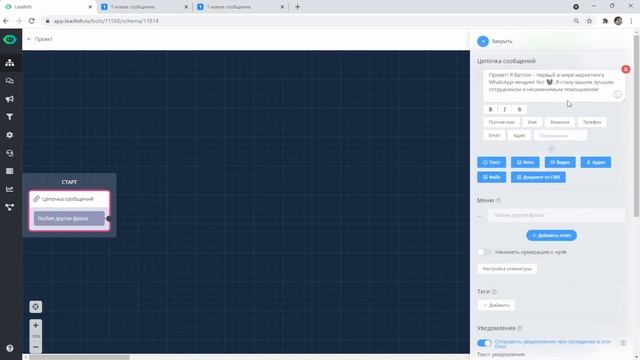Add an Аудио message block
The height and width of the screenshot is (360, 640).
point(596,162)
